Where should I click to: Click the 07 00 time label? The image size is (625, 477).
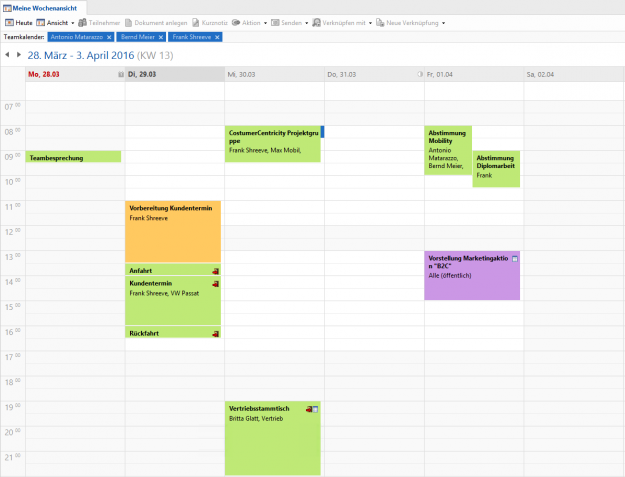point(12,106)
